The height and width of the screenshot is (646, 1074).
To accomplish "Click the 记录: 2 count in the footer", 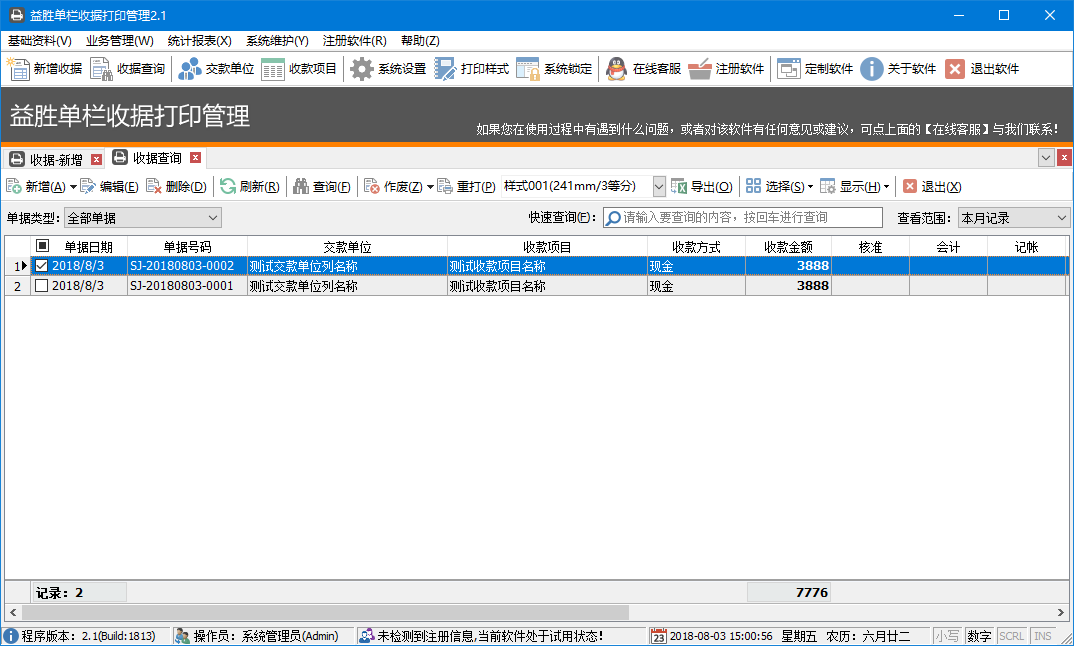I will point(79,593).
